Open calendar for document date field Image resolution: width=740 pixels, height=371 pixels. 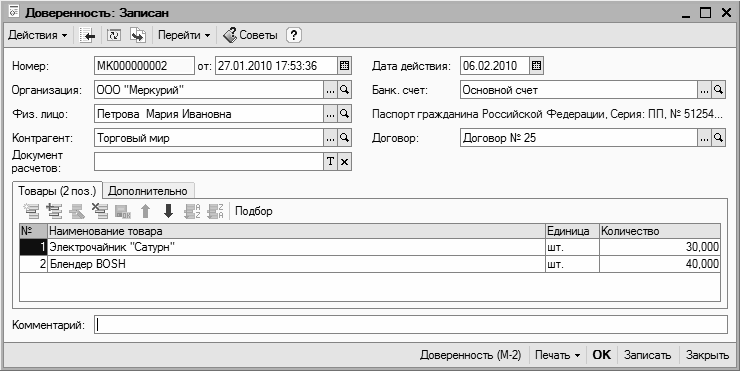(345, 66)
